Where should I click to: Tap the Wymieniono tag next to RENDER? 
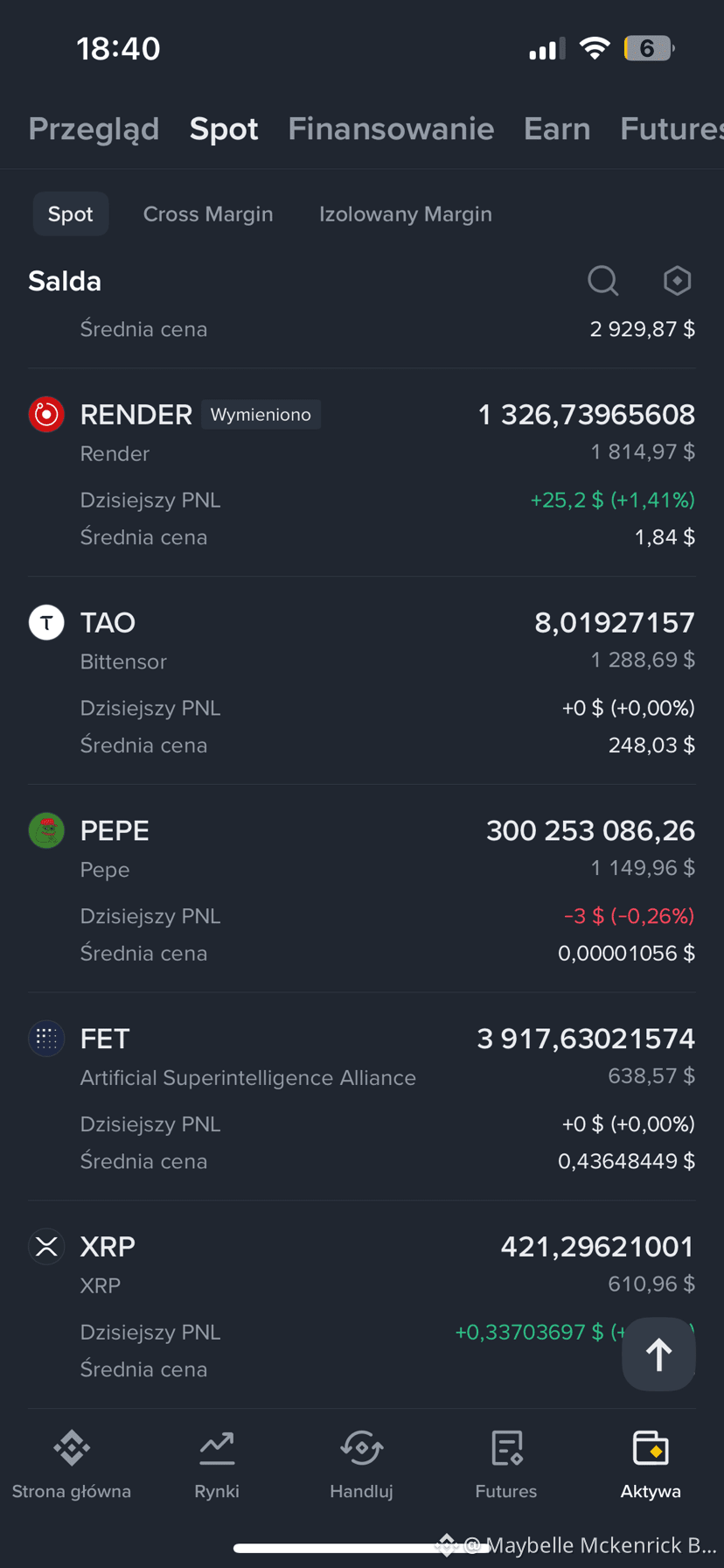pyautogui.click(x=261, y=415)
